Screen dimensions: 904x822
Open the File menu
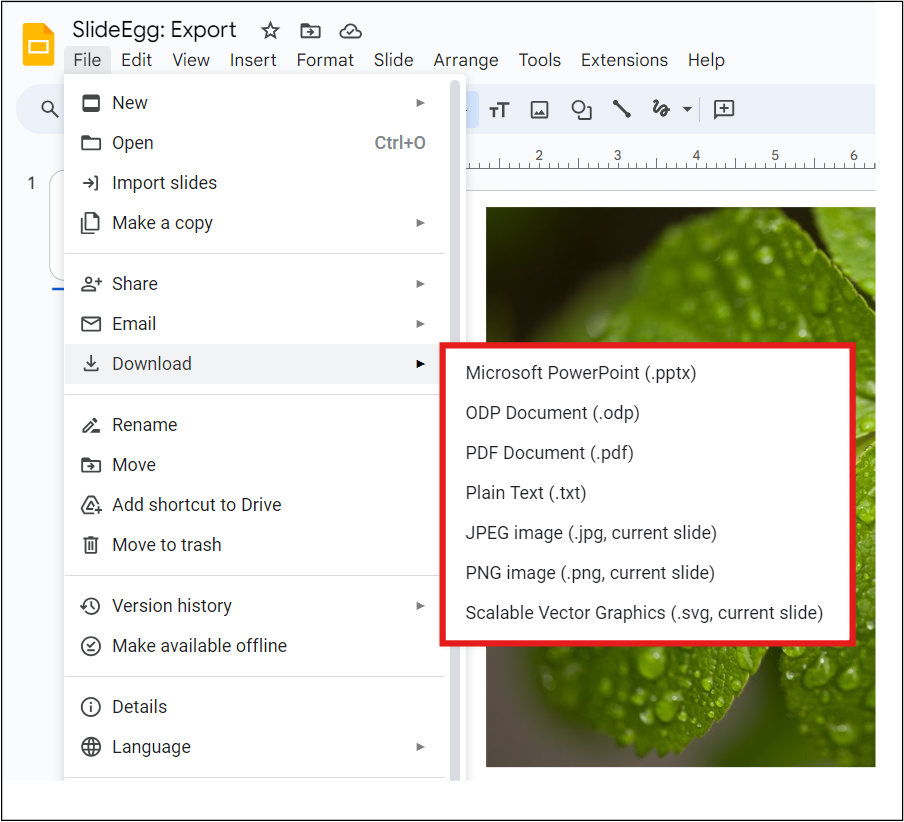coord(87,60)
